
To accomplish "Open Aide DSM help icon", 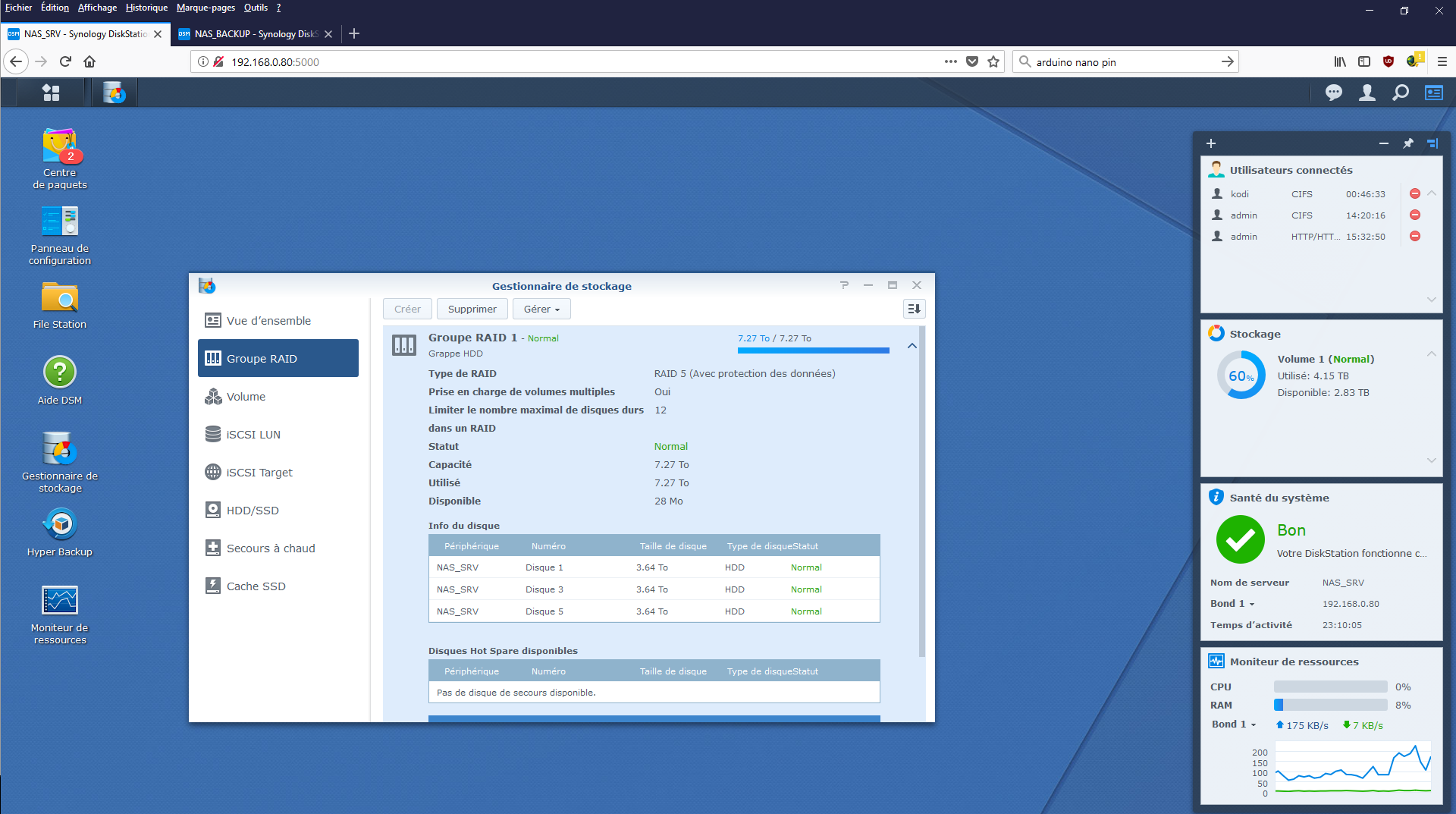I will (x=60, y=381).
